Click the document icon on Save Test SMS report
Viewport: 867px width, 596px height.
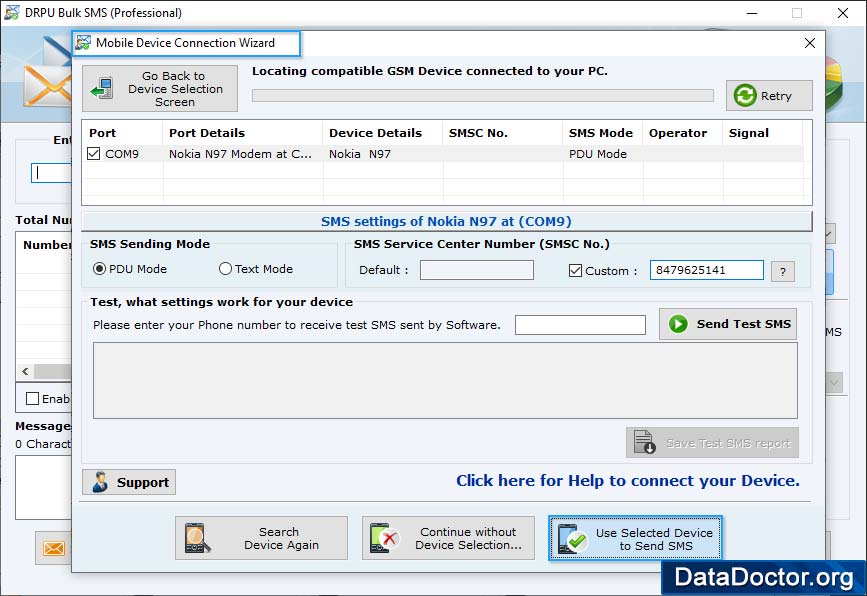(644, 442)
